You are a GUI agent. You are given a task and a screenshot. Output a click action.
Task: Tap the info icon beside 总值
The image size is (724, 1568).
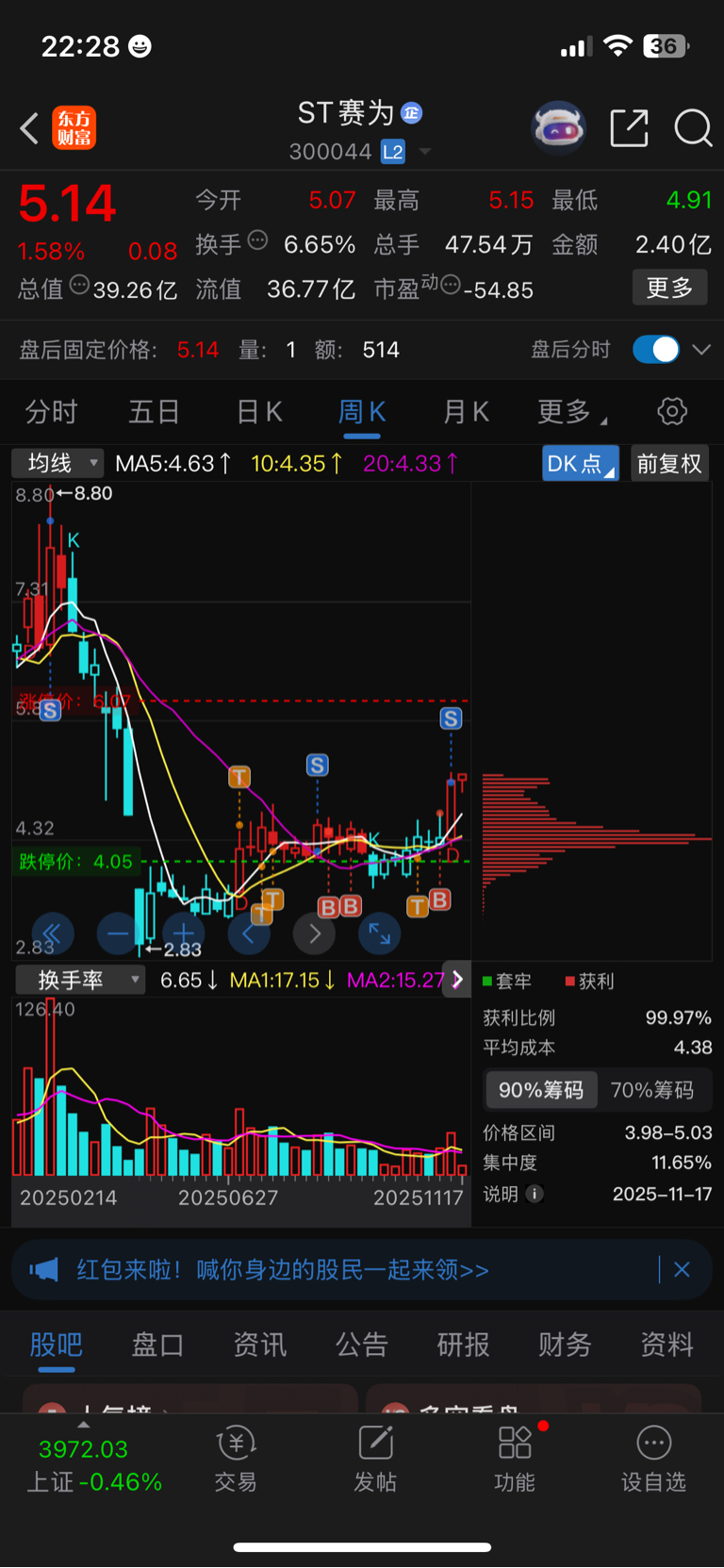[79, 284]
